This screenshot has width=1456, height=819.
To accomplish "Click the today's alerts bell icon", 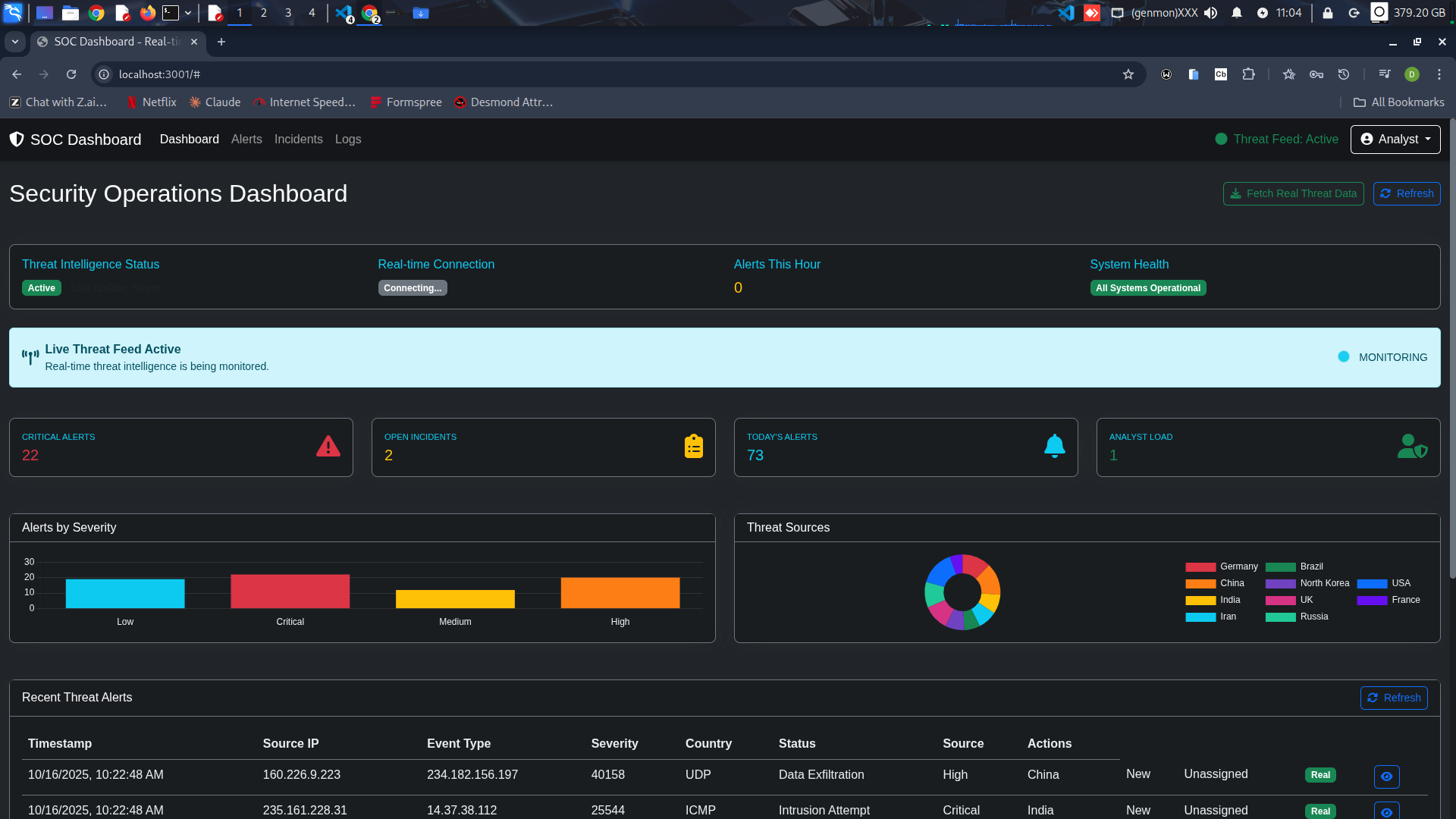I will (x=1055, y=446).
